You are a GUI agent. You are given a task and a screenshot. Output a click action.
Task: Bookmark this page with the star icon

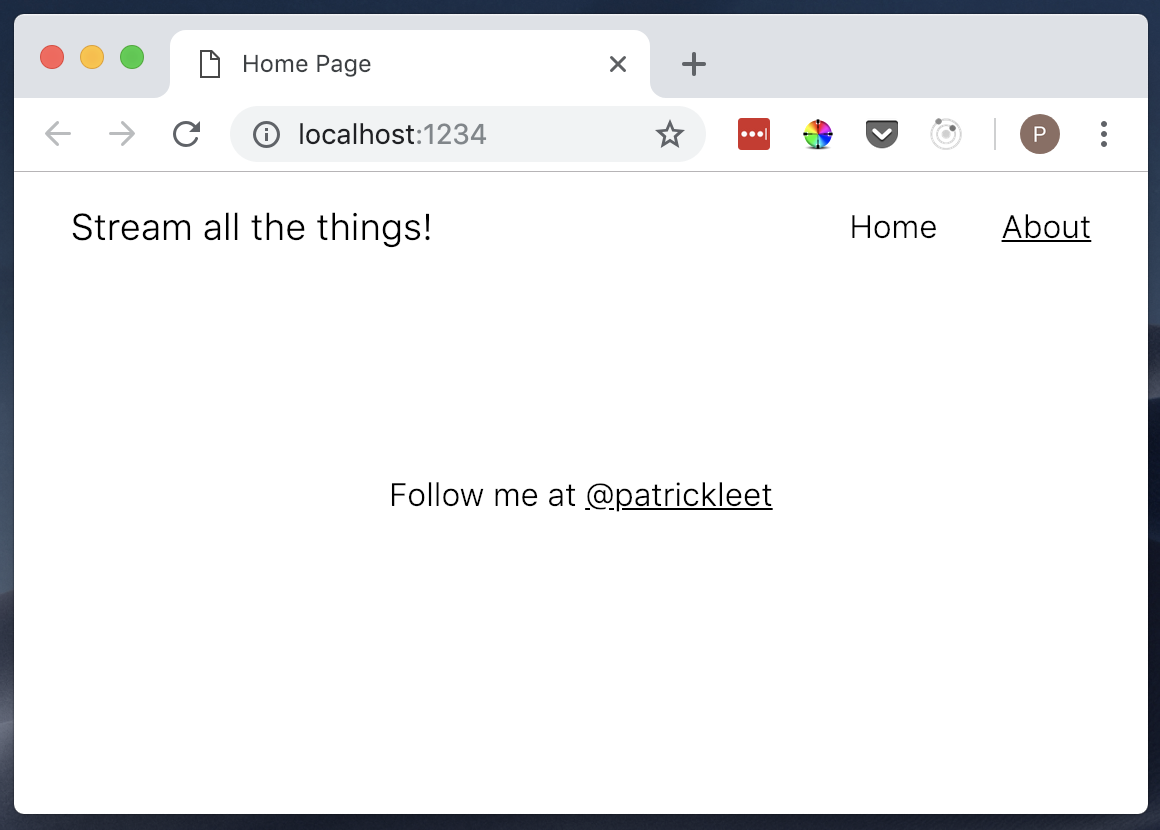[x=669, y=134]
